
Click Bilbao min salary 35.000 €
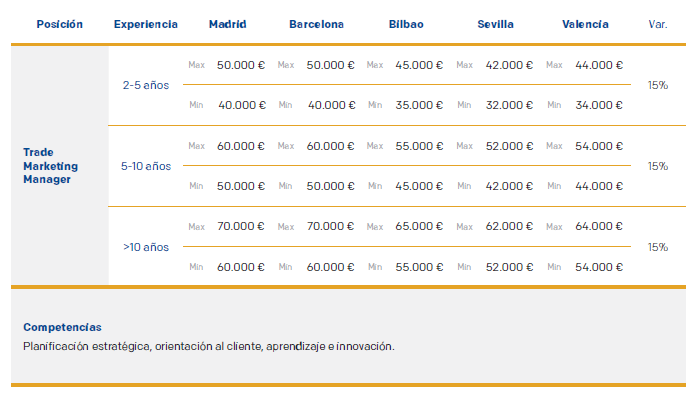pos(419,105)
